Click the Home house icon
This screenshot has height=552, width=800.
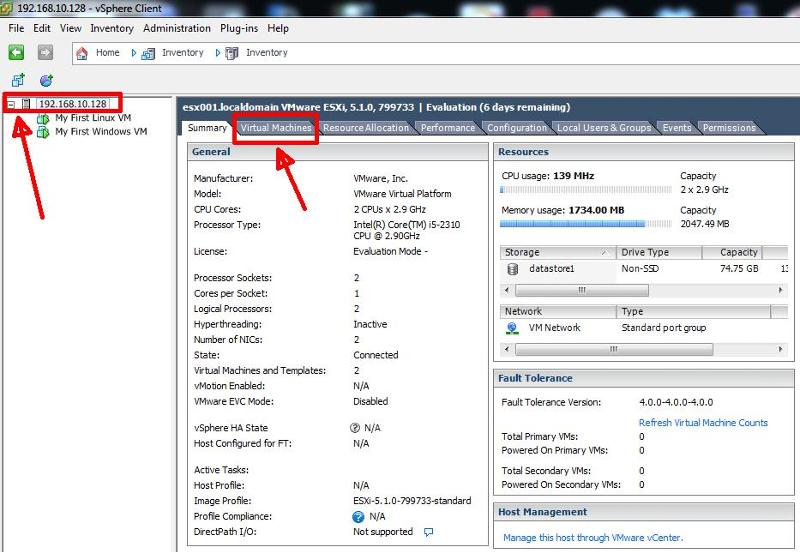[x=82, y=53]
